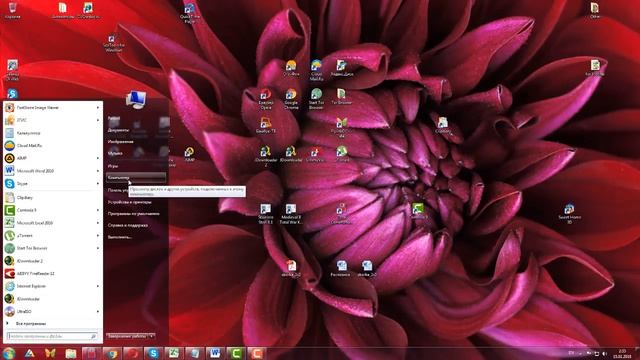Open Документы from Start menu right pane
This screenshot has height=360, width=640.
(x=118, y=130)
